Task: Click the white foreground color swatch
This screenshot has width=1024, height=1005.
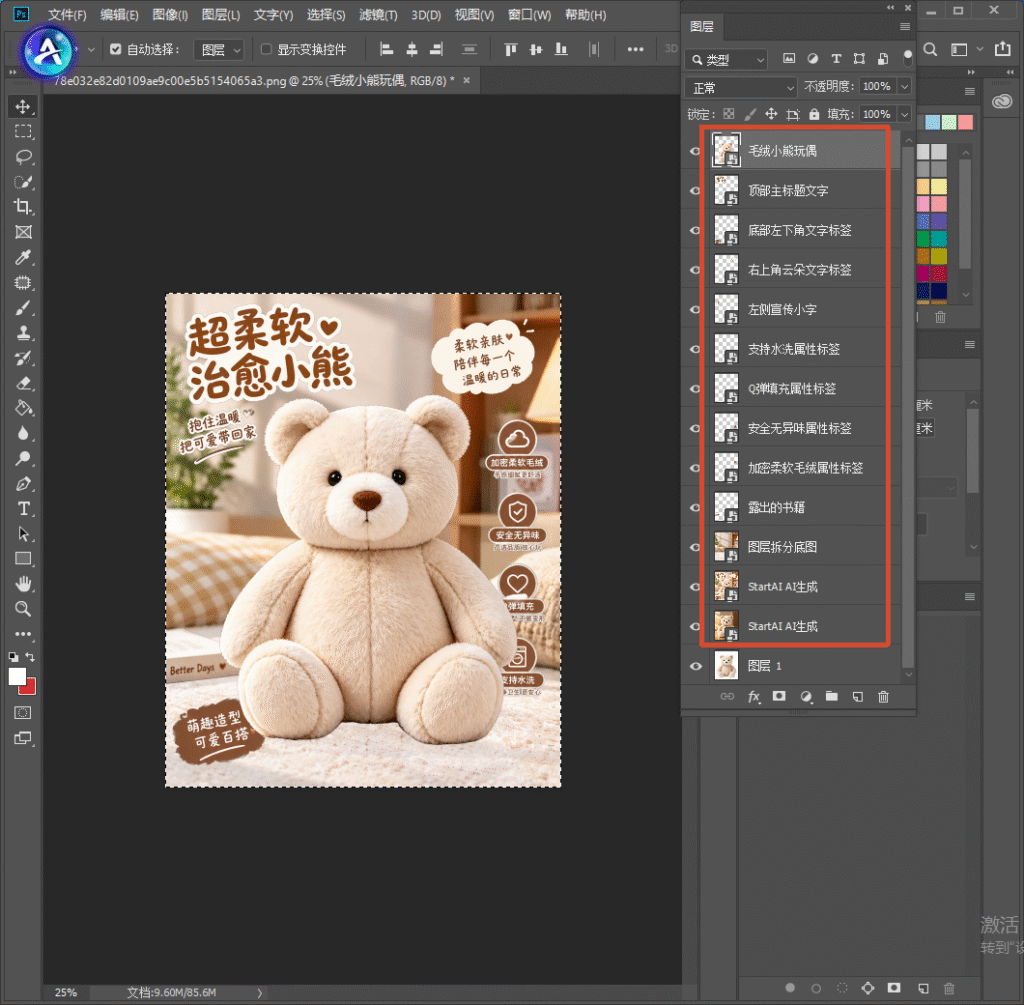Action: coord(17,677)
